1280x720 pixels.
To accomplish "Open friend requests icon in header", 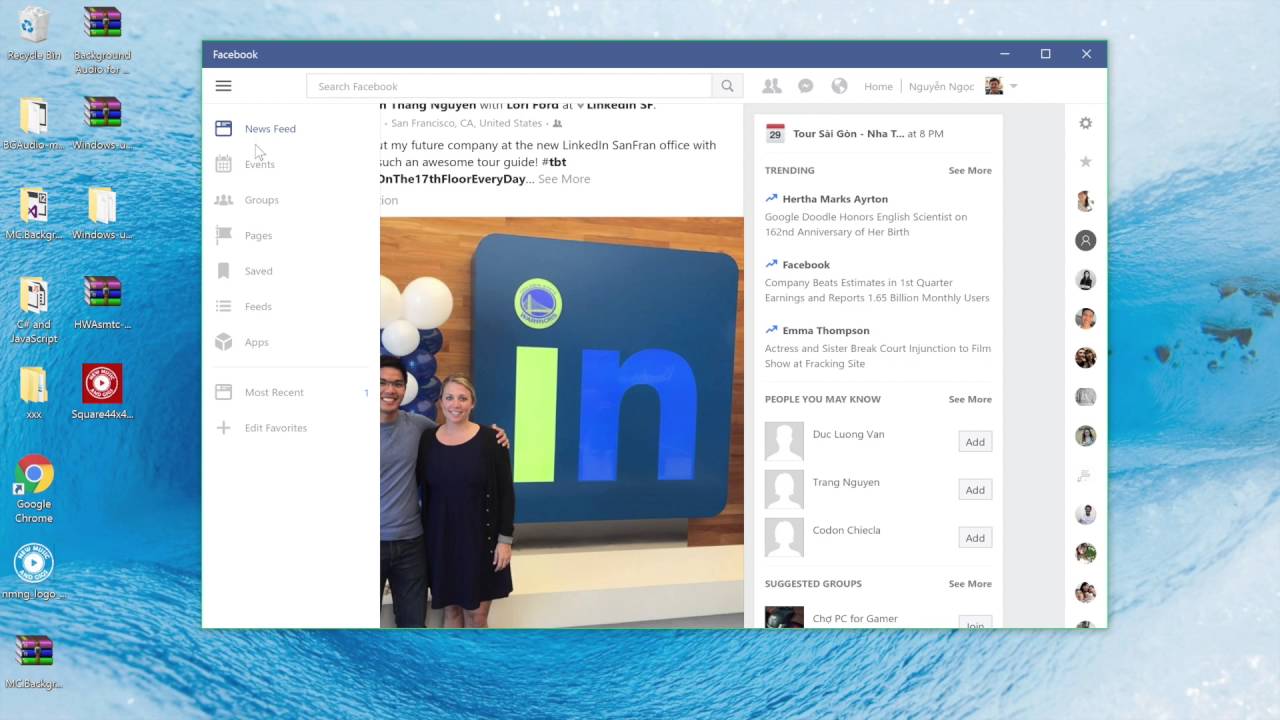I will [x=771, y=86].
